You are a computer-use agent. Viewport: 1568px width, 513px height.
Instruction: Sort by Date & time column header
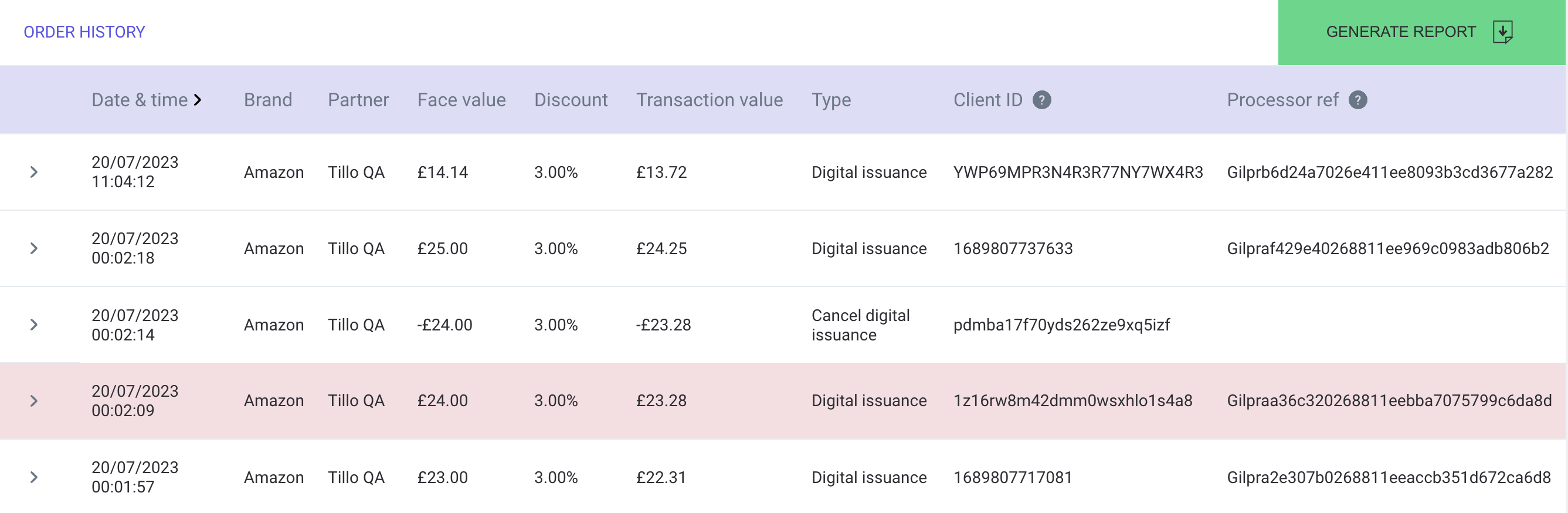point(140,100)
